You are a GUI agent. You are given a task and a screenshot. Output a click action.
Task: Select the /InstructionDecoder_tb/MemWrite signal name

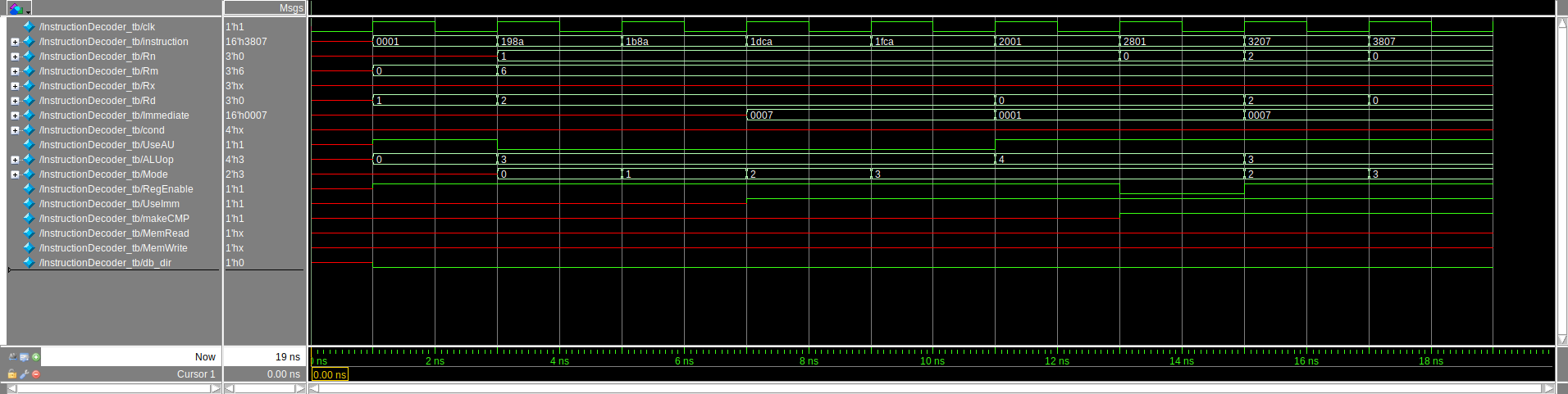pyautogui.click(x=113, y=248)
